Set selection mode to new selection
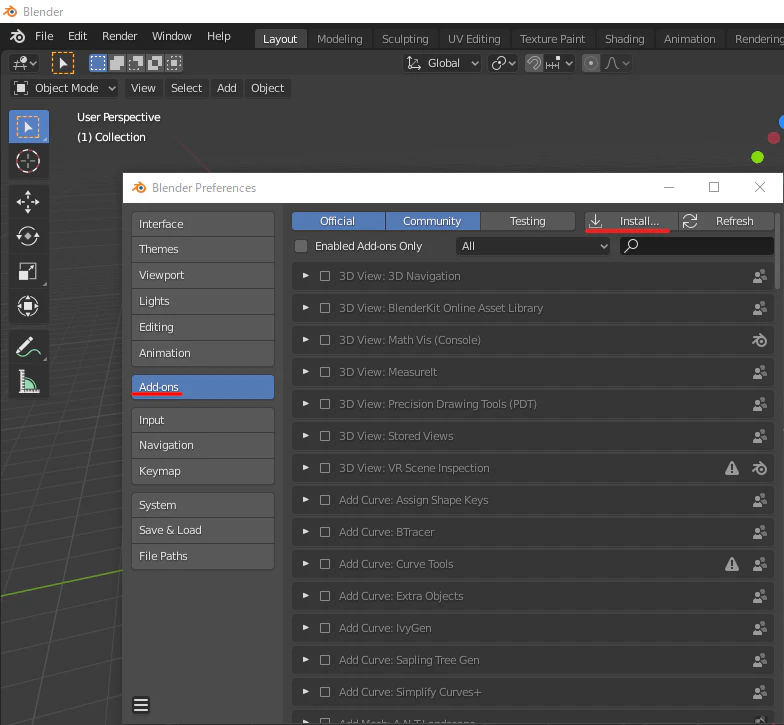 (98, 63)
